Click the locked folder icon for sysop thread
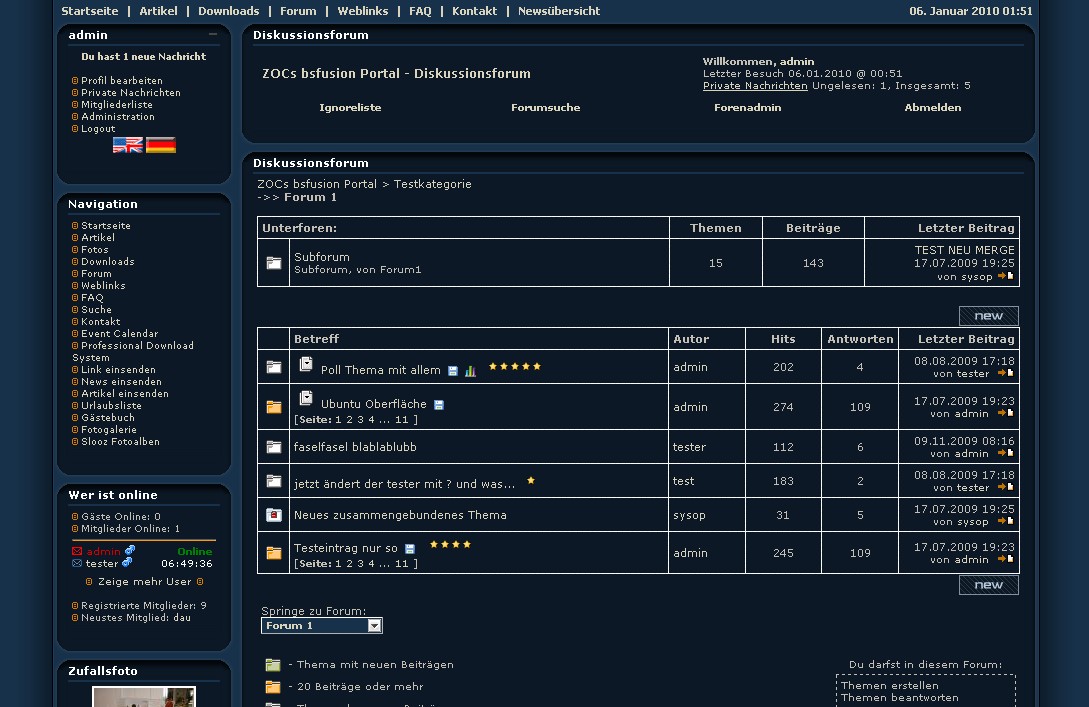The image size is (1089, 707). click(273, 515)
